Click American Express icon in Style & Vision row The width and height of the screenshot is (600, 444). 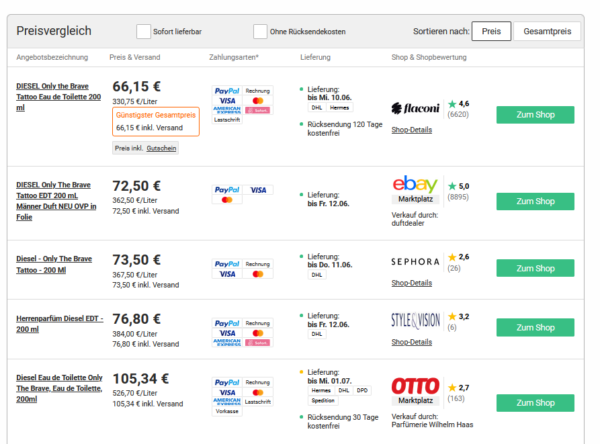pyautogui.click(x=227, y=343)
